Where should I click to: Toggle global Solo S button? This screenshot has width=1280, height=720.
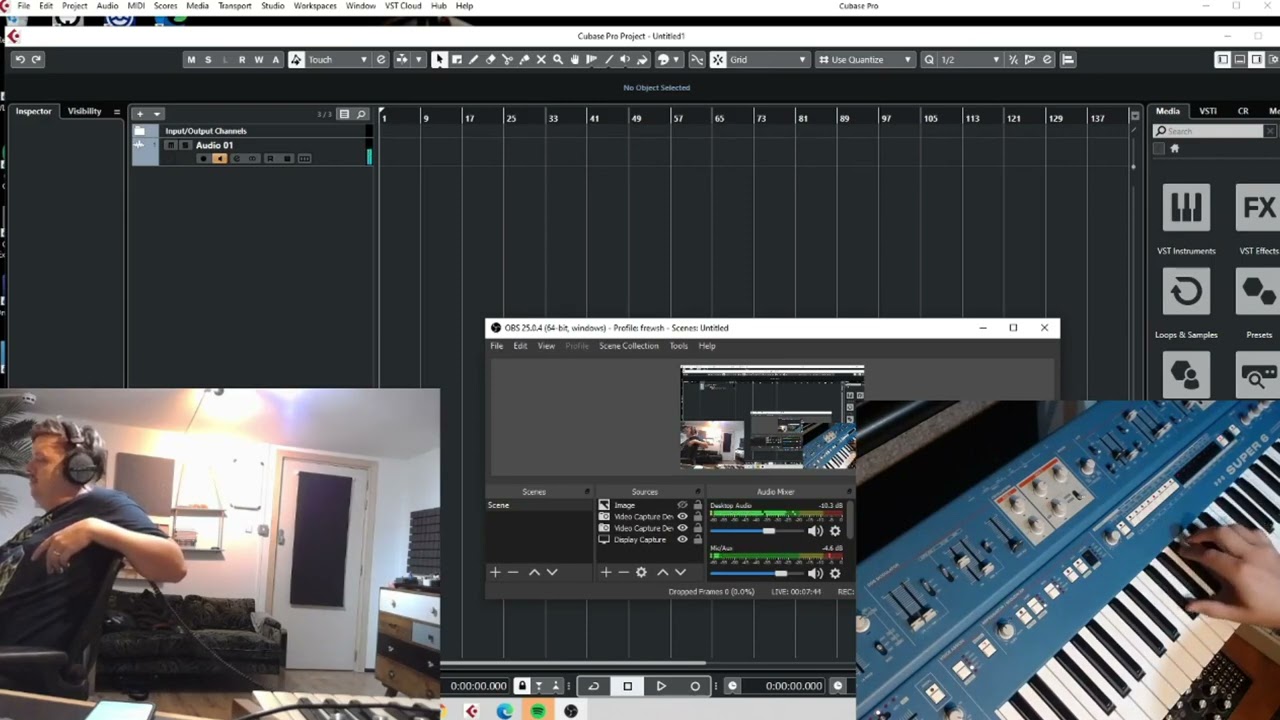click(208, 60)
